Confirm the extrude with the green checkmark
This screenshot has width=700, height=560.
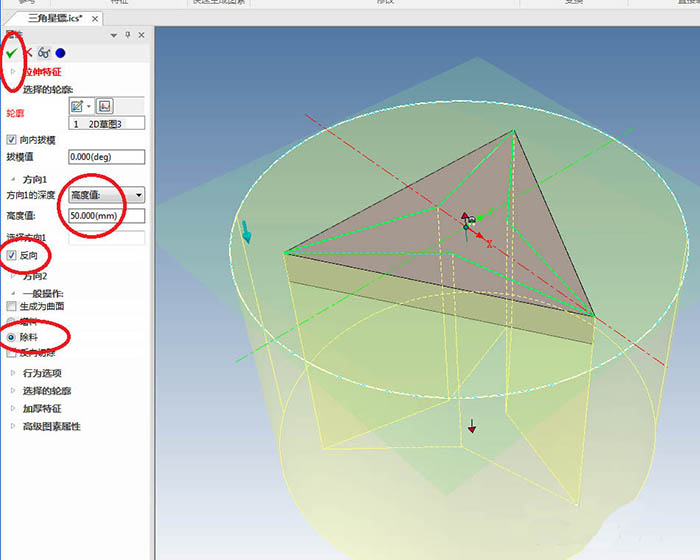point(11,53)
